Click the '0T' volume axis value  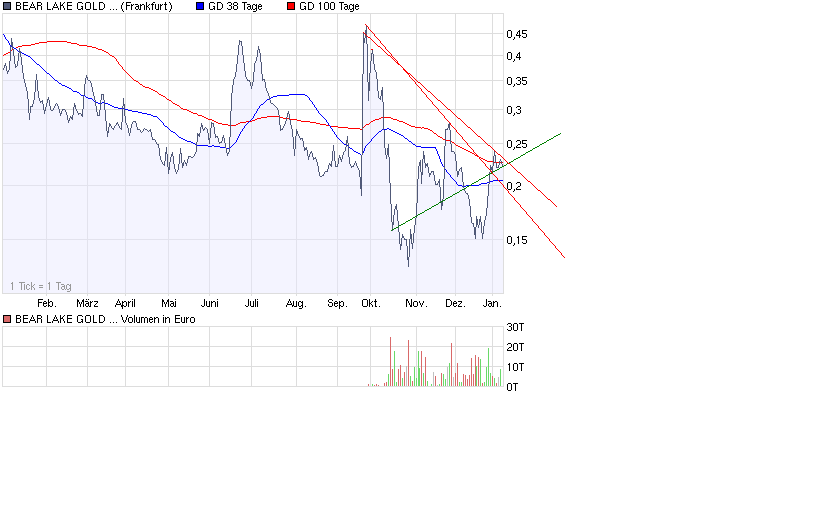click(512, 387)
